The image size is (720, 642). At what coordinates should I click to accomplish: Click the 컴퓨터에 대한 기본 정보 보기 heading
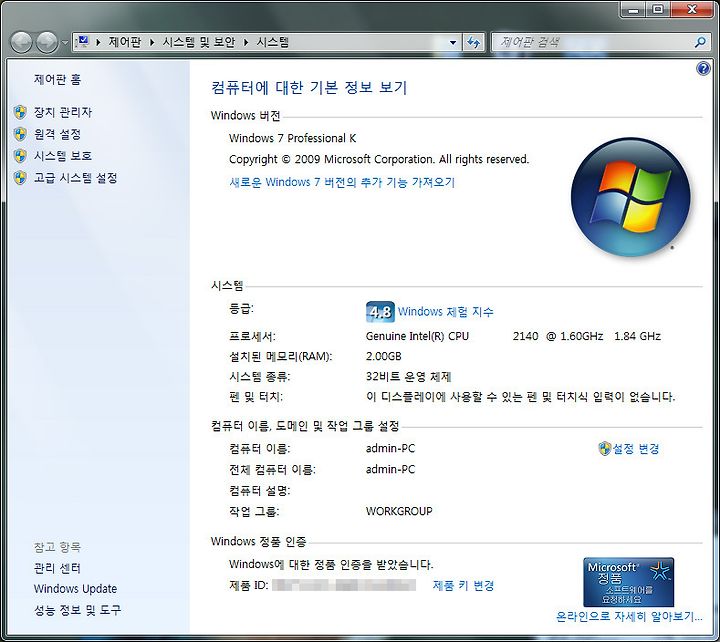(x=309, y=87)
